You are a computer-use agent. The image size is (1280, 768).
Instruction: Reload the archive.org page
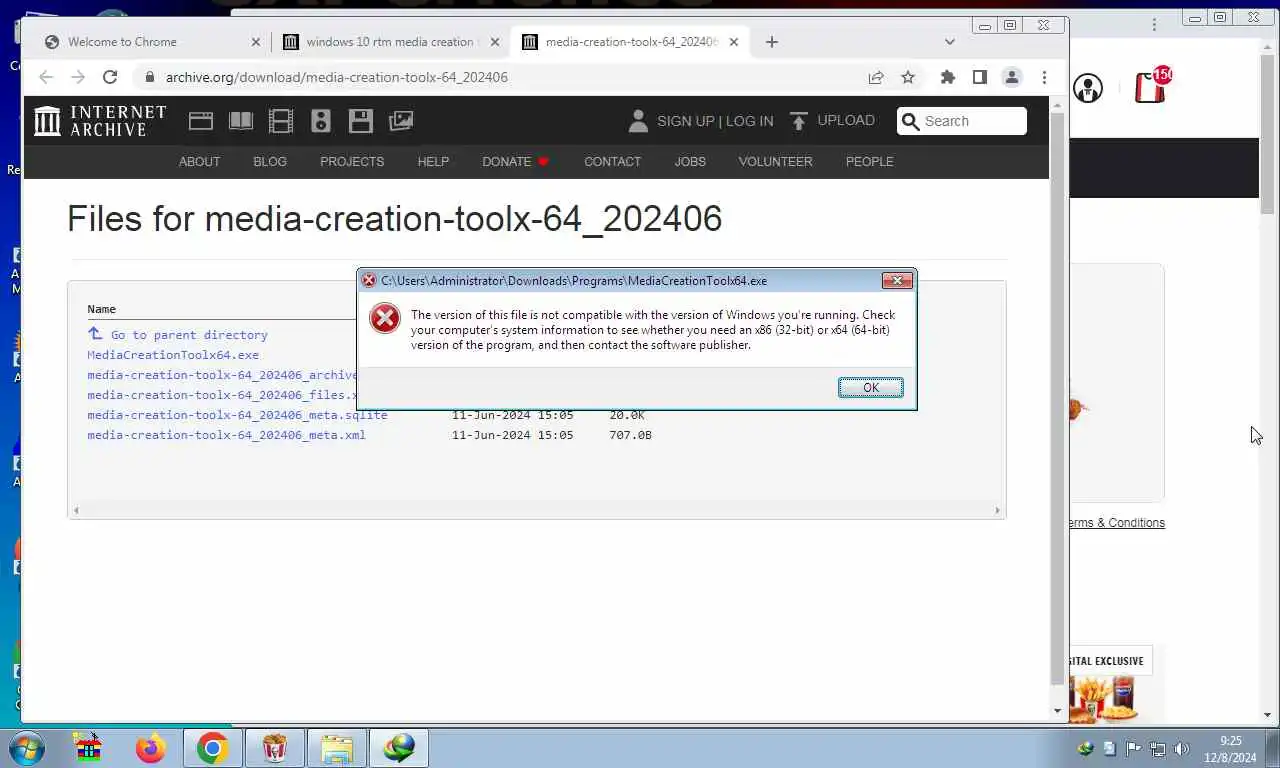click(110, 77)
